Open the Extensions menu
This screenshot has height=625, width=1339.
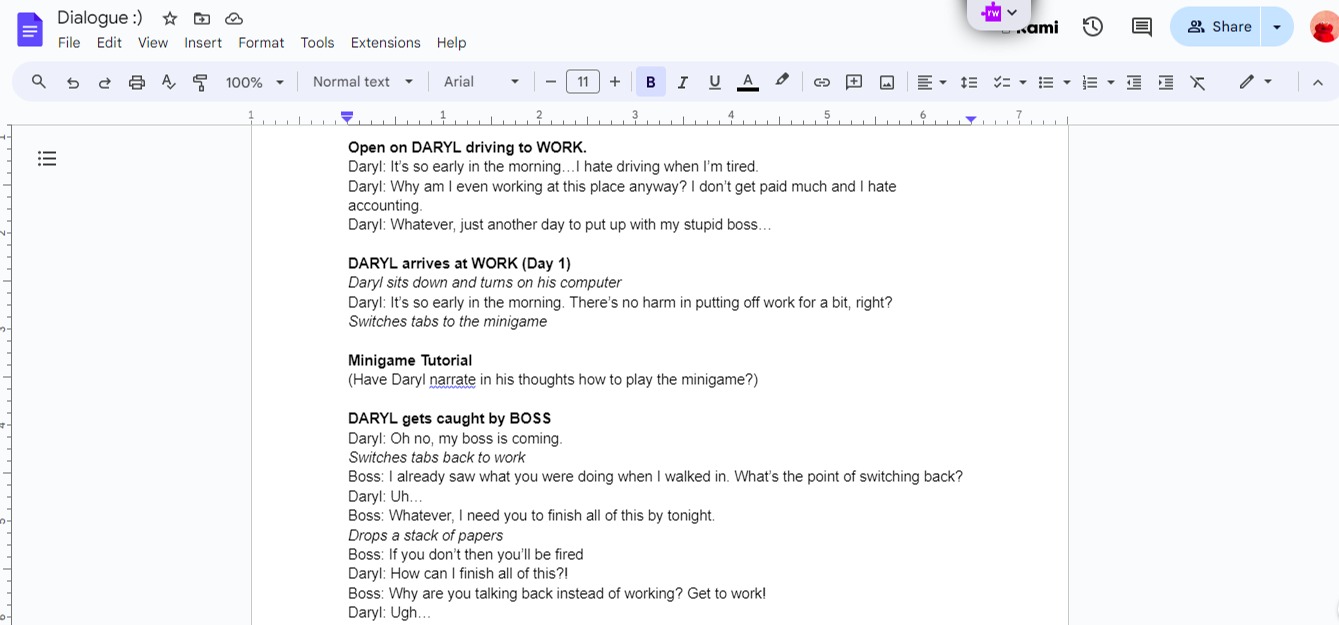[385, 43]
